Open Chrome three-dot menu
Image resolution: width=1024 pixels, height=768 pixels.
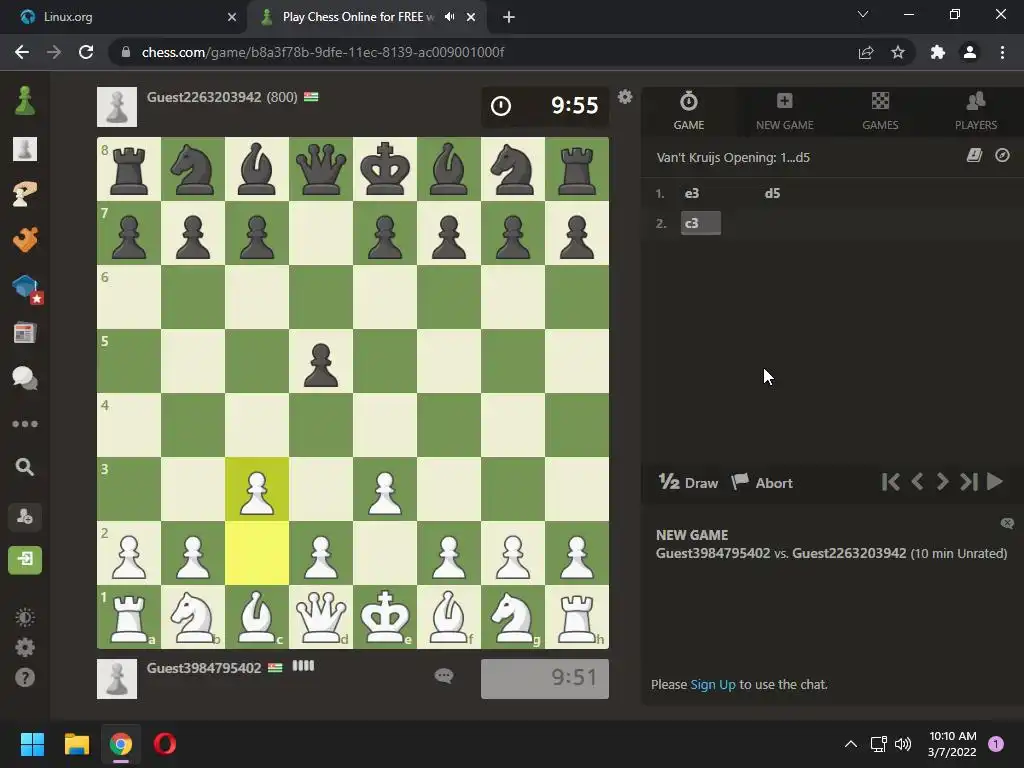tap(1002, 52)
